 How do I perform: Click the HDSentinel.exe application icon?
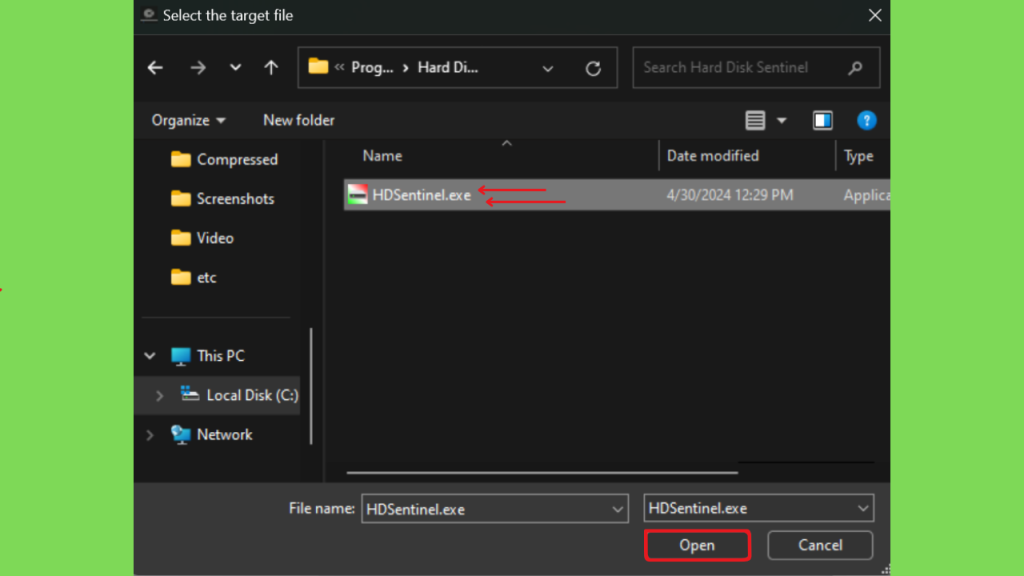(x=357, y=195)
